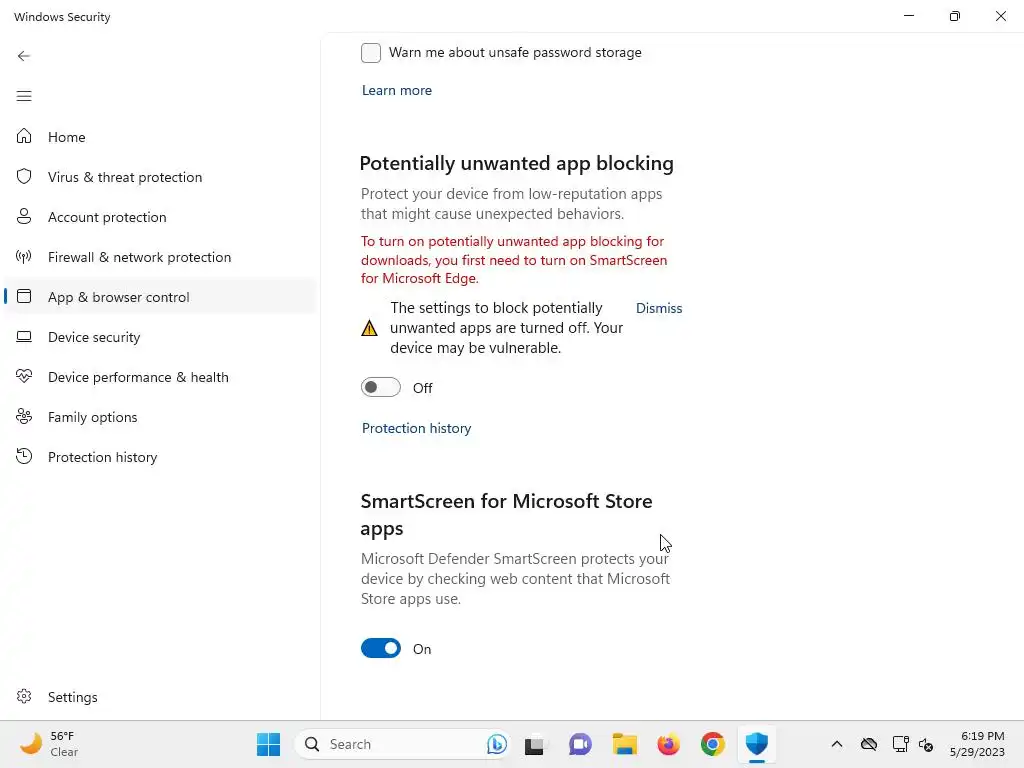
Task: Turn off SmartScreen for Microsoft Store apps toggle
Action: 381,648
